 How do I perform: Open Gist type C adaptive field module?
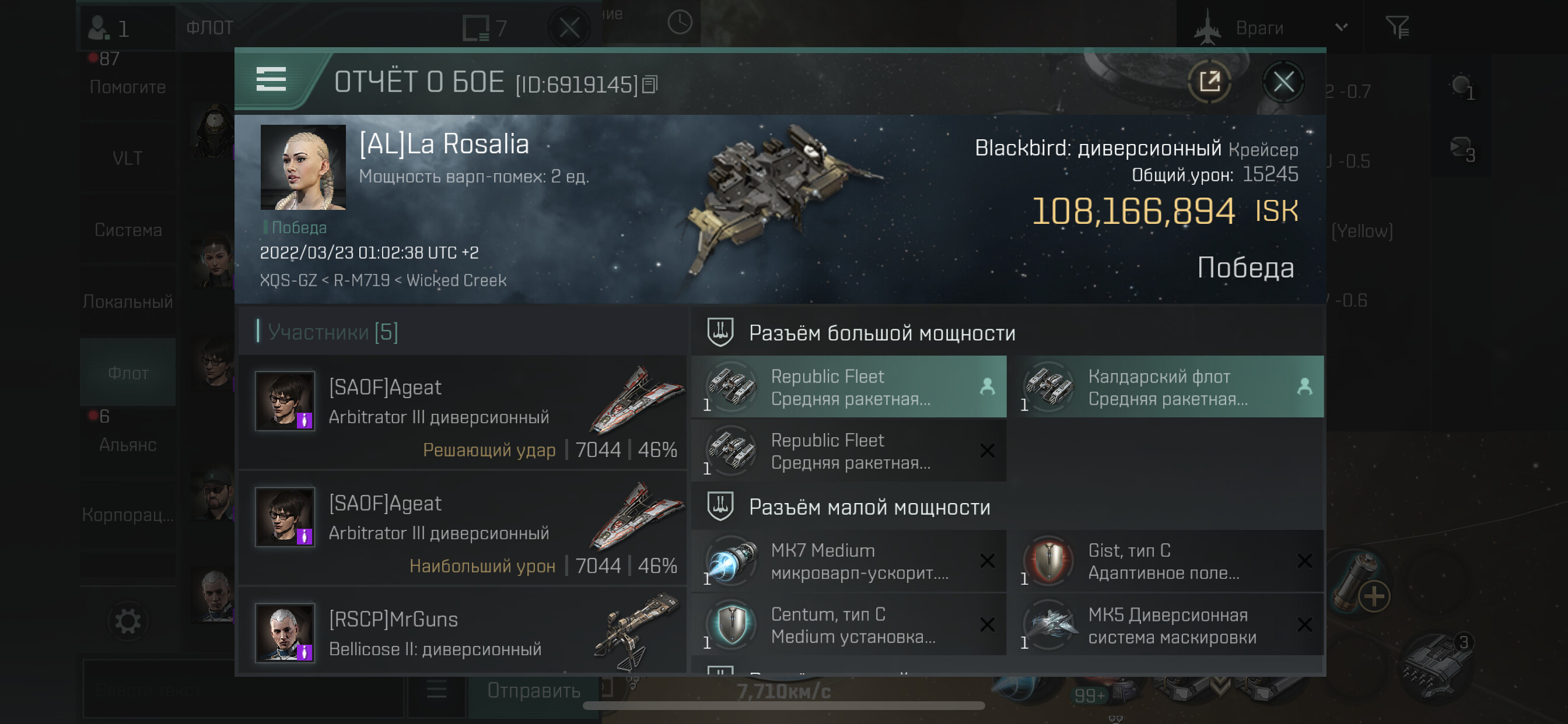(1165, 561)
